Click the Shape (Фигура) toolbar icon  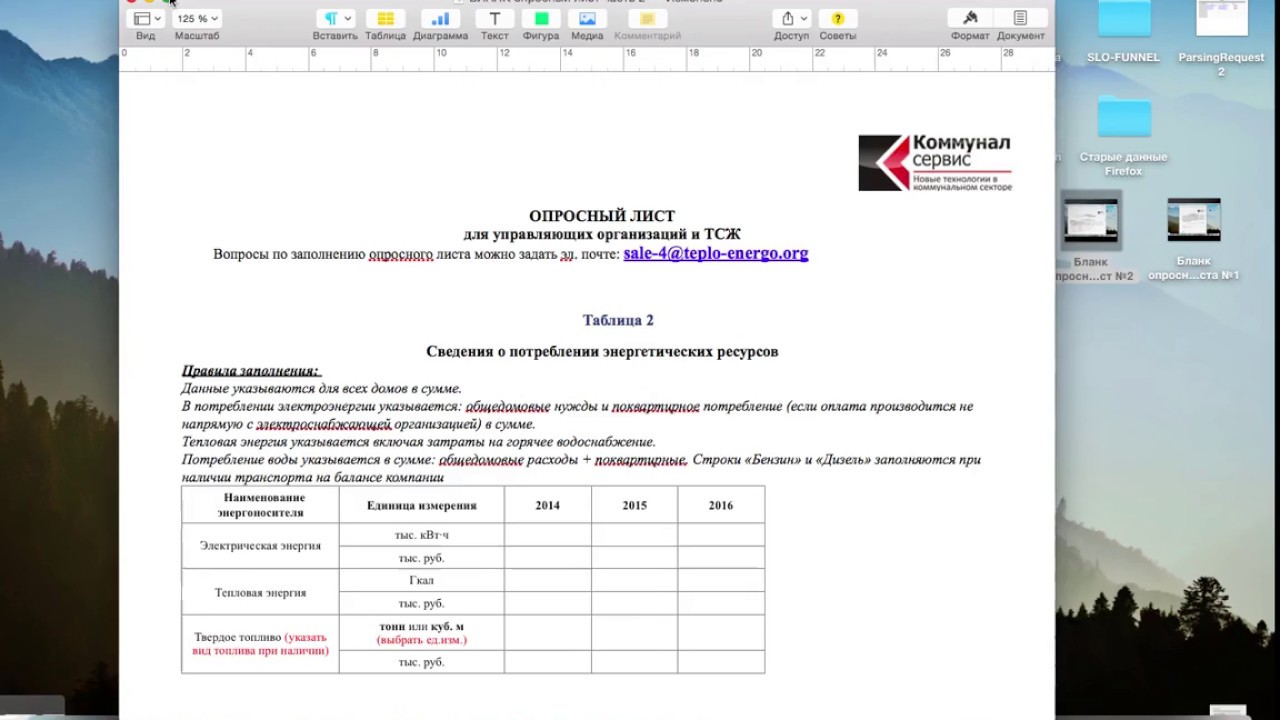pyautogui.click(x=541, y=19)
